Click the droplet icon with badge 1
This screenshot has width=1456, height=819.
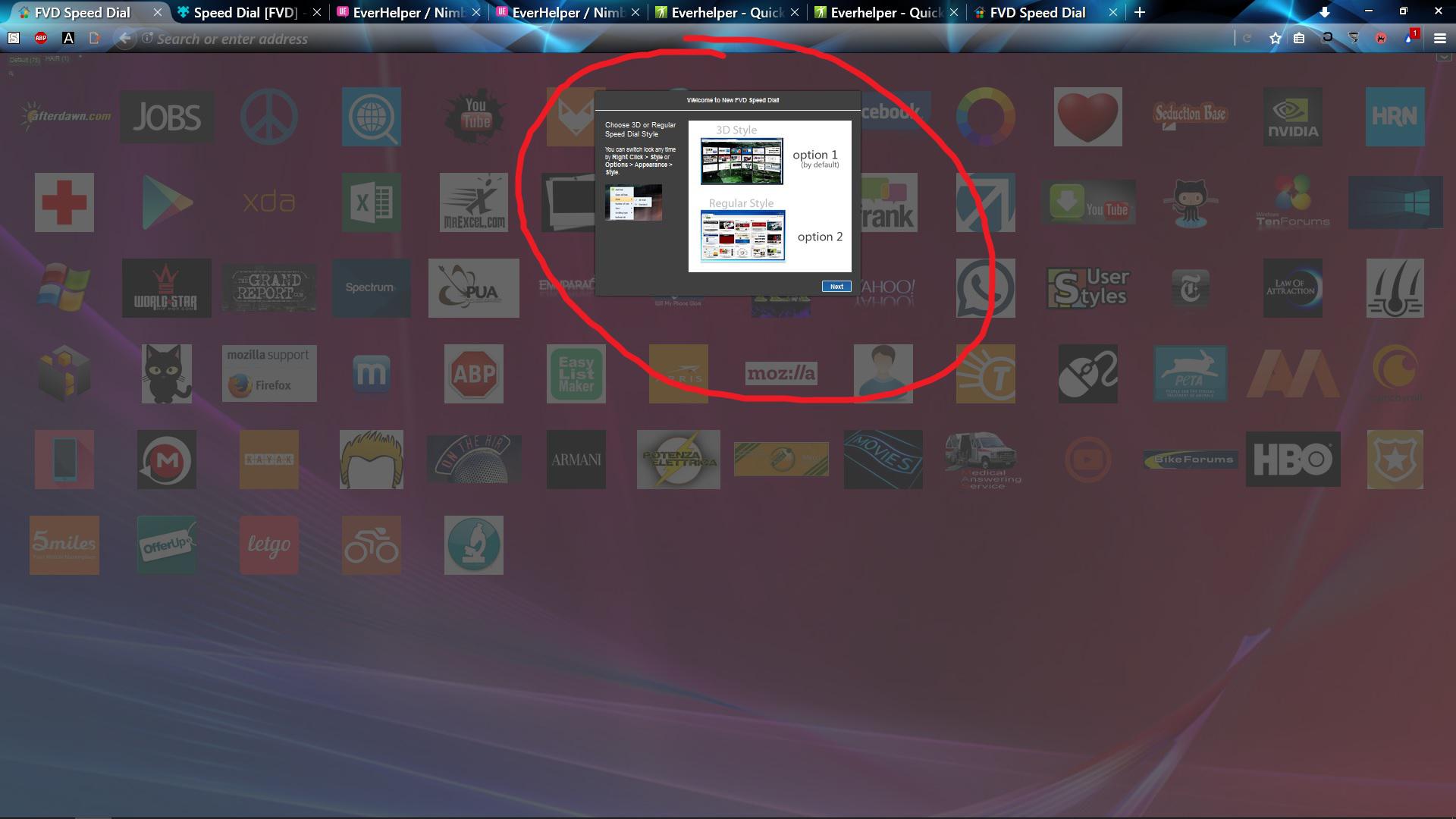(1410, 37)
